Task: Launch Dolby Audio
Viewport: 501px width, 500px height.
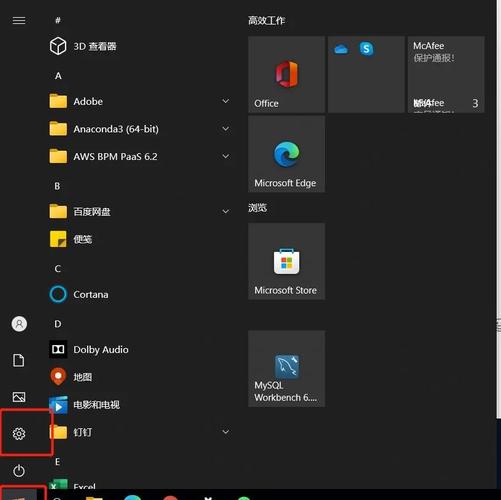Action: click(89, 350)
